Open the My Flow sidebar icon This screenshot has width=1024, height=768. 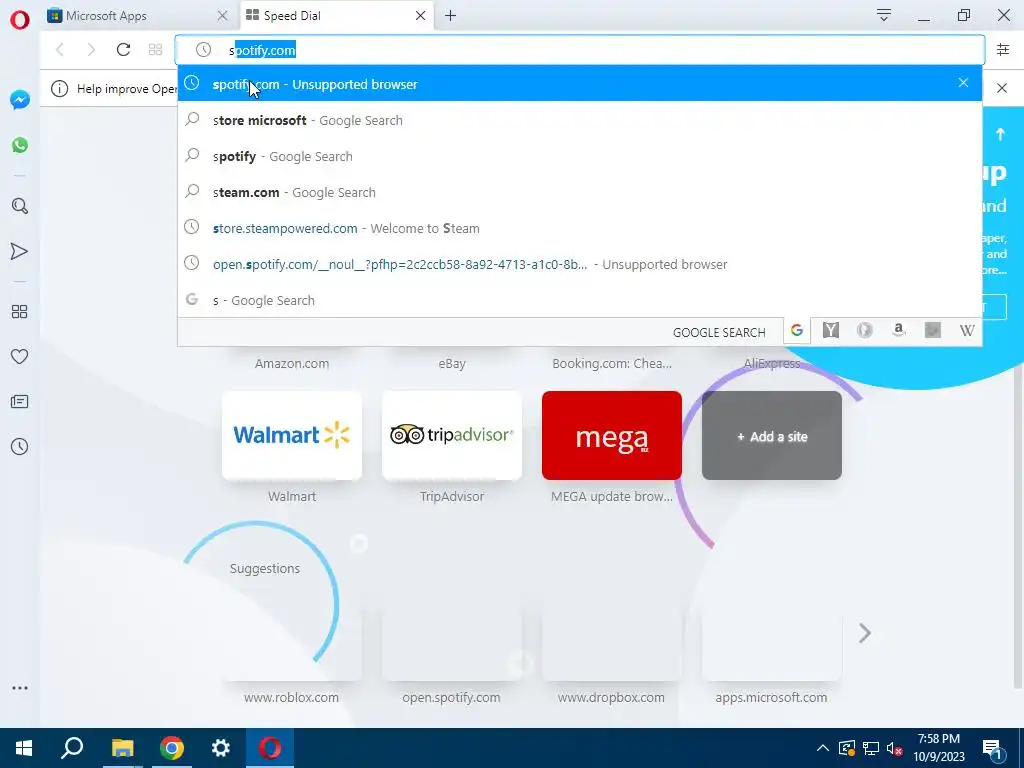pyautogui.click(x=20, y=251)
